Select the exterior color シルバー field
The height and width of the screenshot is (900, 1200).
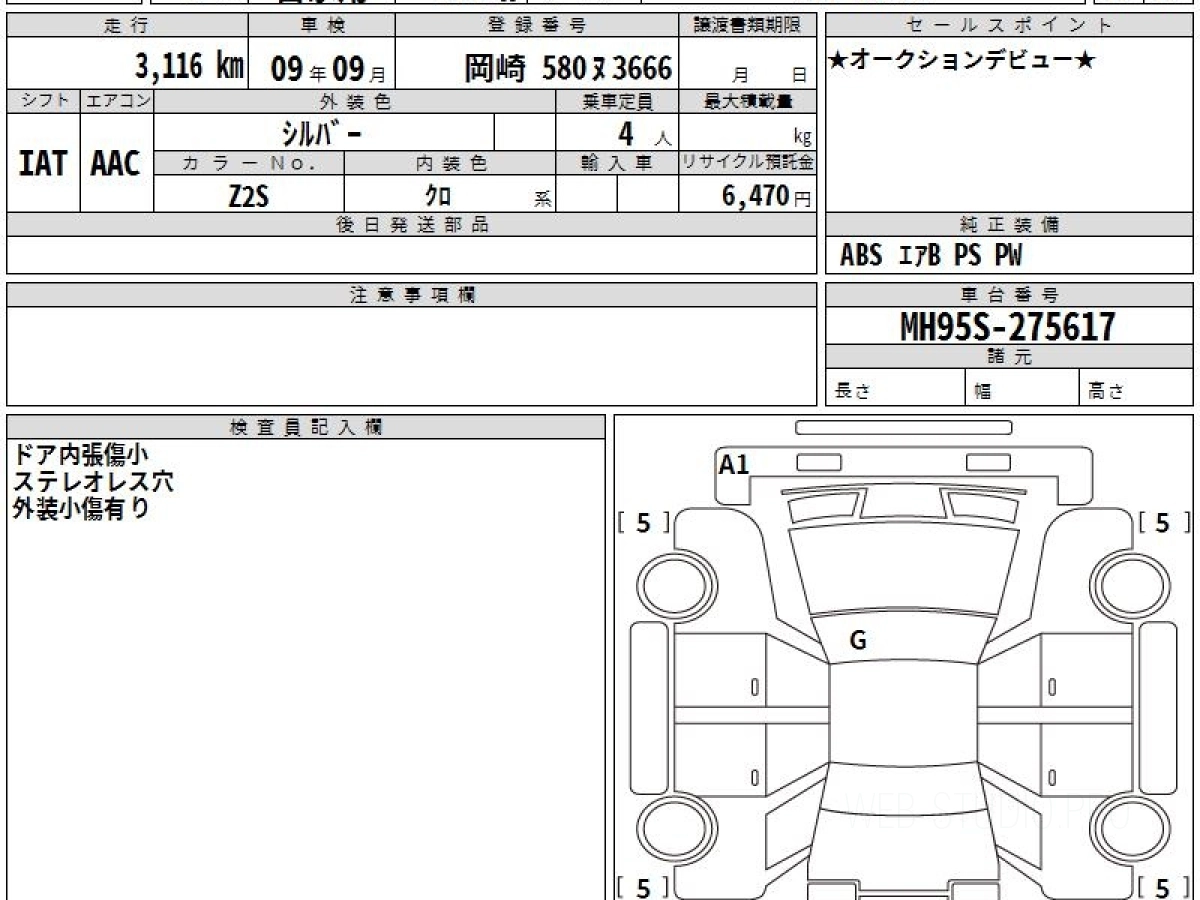click(323, 133)
